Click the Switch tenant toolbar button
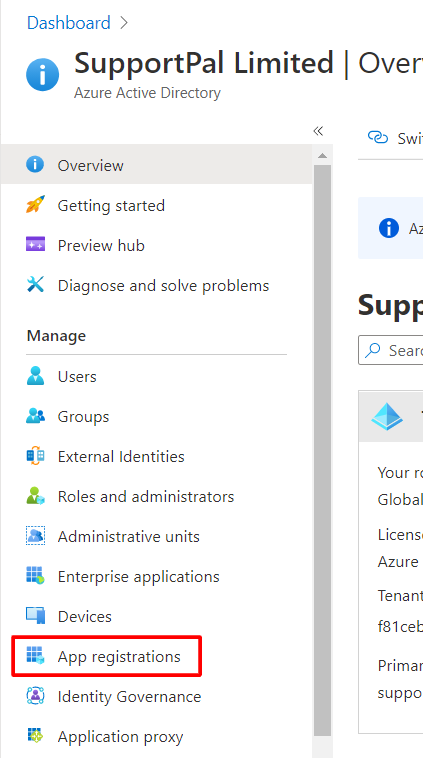The image size is (423, 758). click(x=394, y=138)
